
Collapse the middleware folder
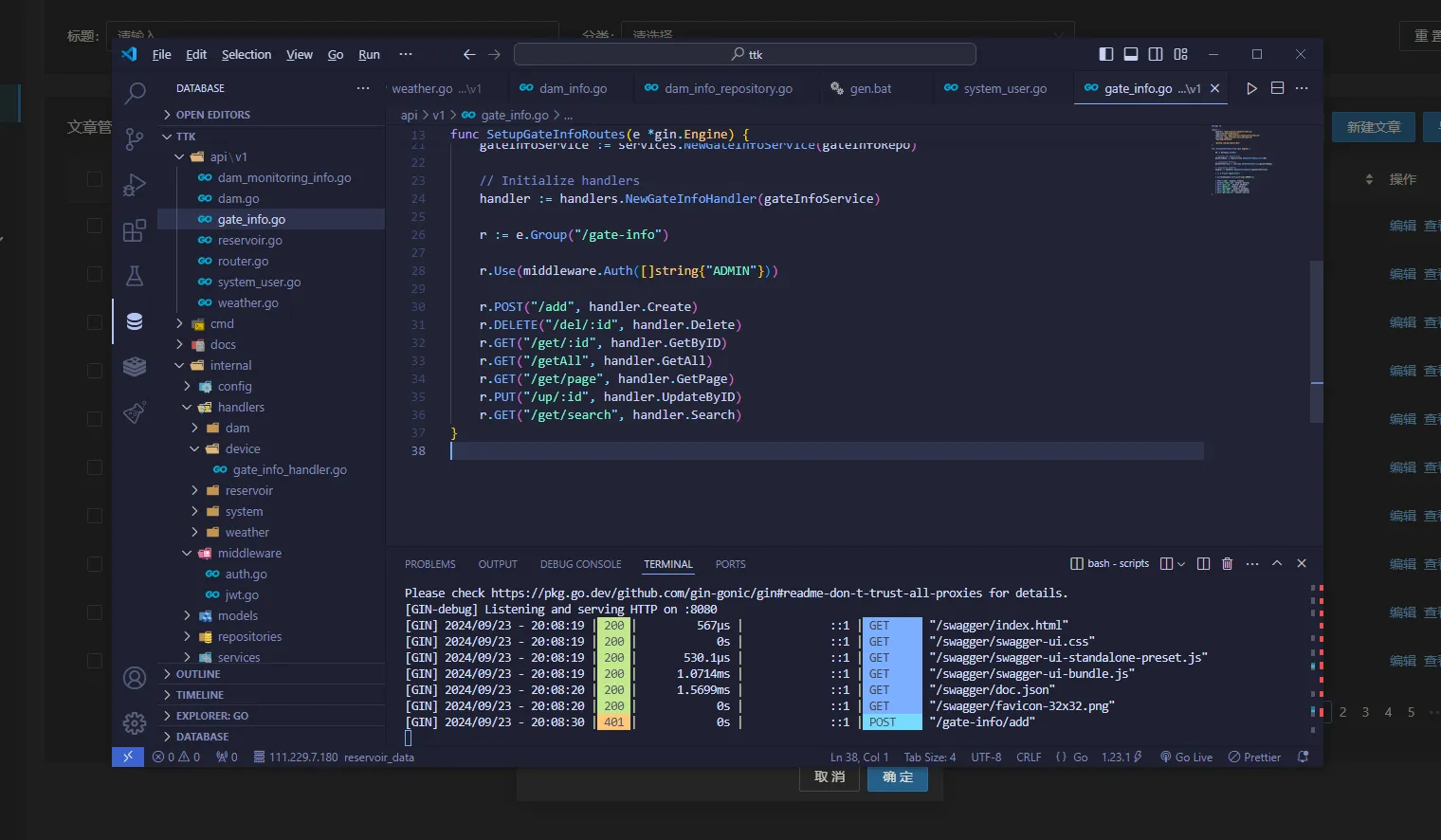248,554
